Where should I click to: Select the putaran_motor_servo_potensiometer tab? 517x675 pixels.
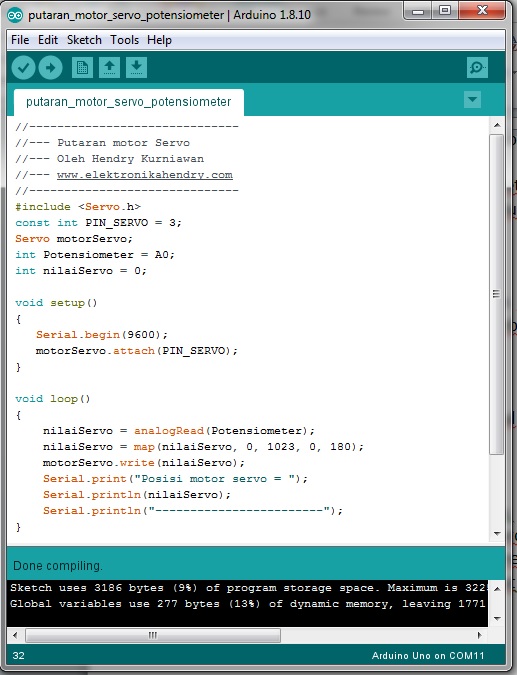129,102
